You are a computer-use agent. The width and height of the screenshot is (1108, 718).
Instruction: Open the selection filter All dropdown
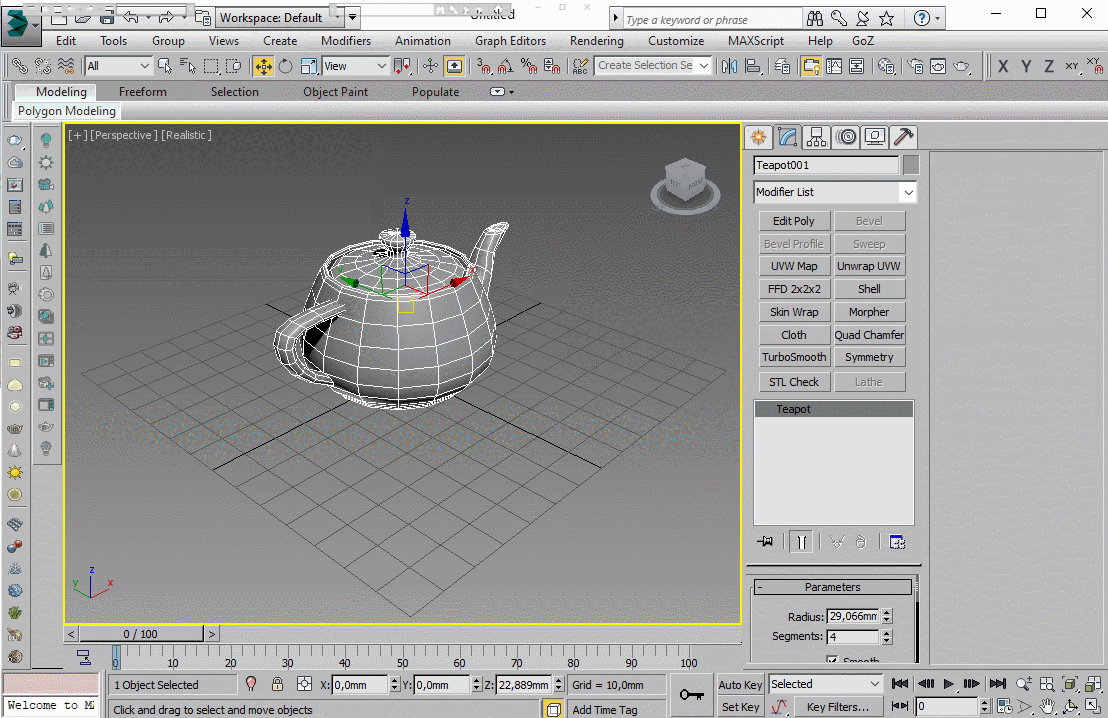pos(118,66)
